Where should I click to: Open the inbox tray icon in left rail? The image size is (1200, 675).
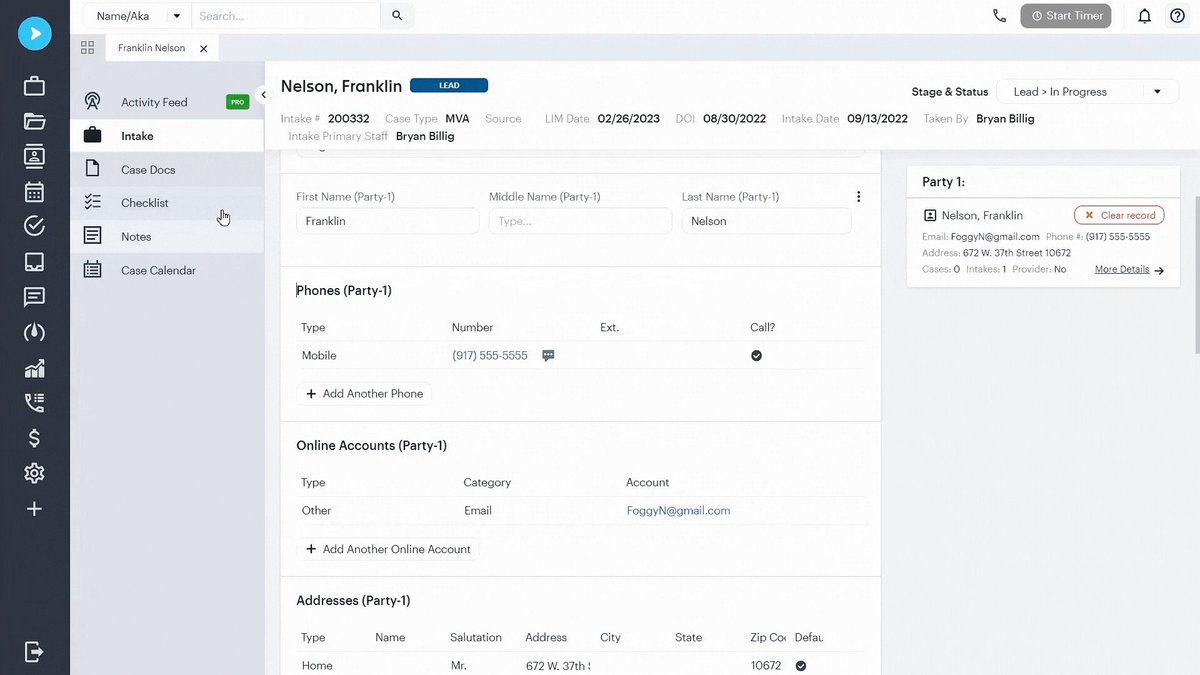click(x=34, y=262)
